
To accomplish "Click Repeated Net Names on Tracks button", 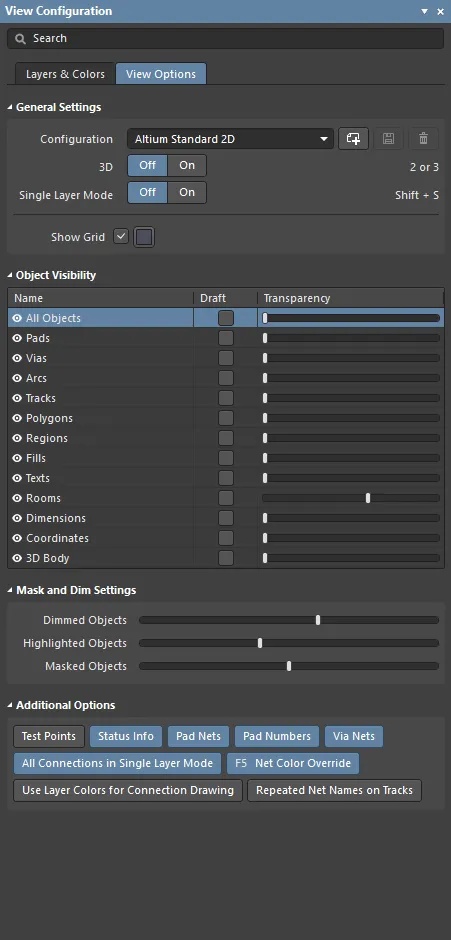I will pyautogui.click(x=335, y=790).
